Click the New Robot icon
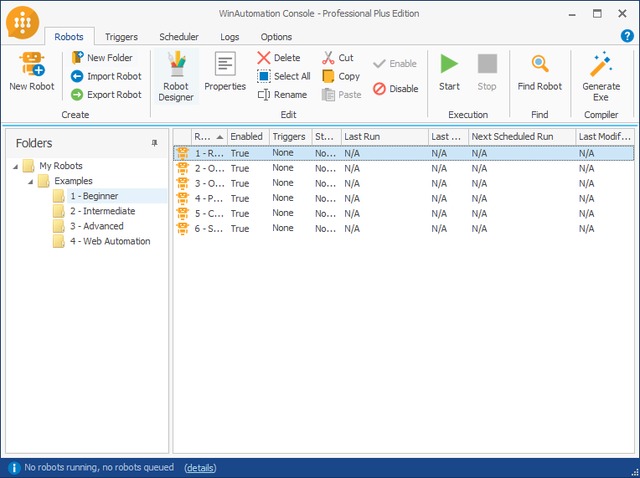Image resolution: width=640 pixels, height=478 pixels. pyautogui.click(x=31, y=66)
